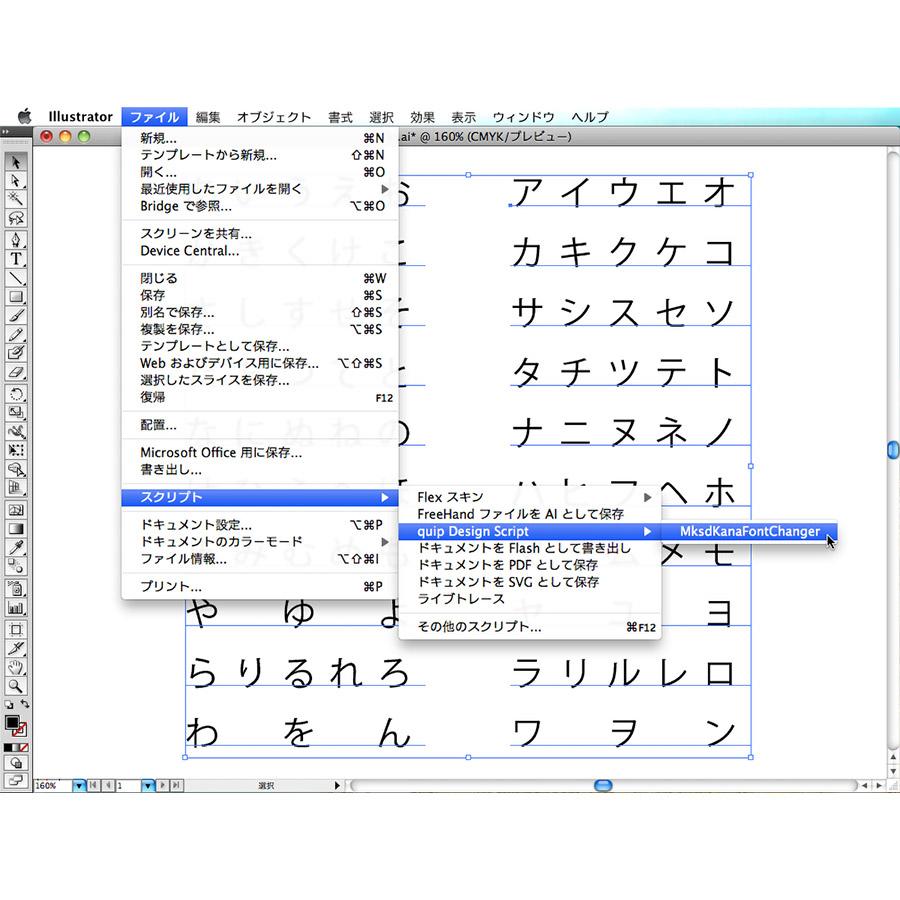Expand 最近使用したファイルを開く submenu
Screen dimensions: 900x900
coord(260,189)
